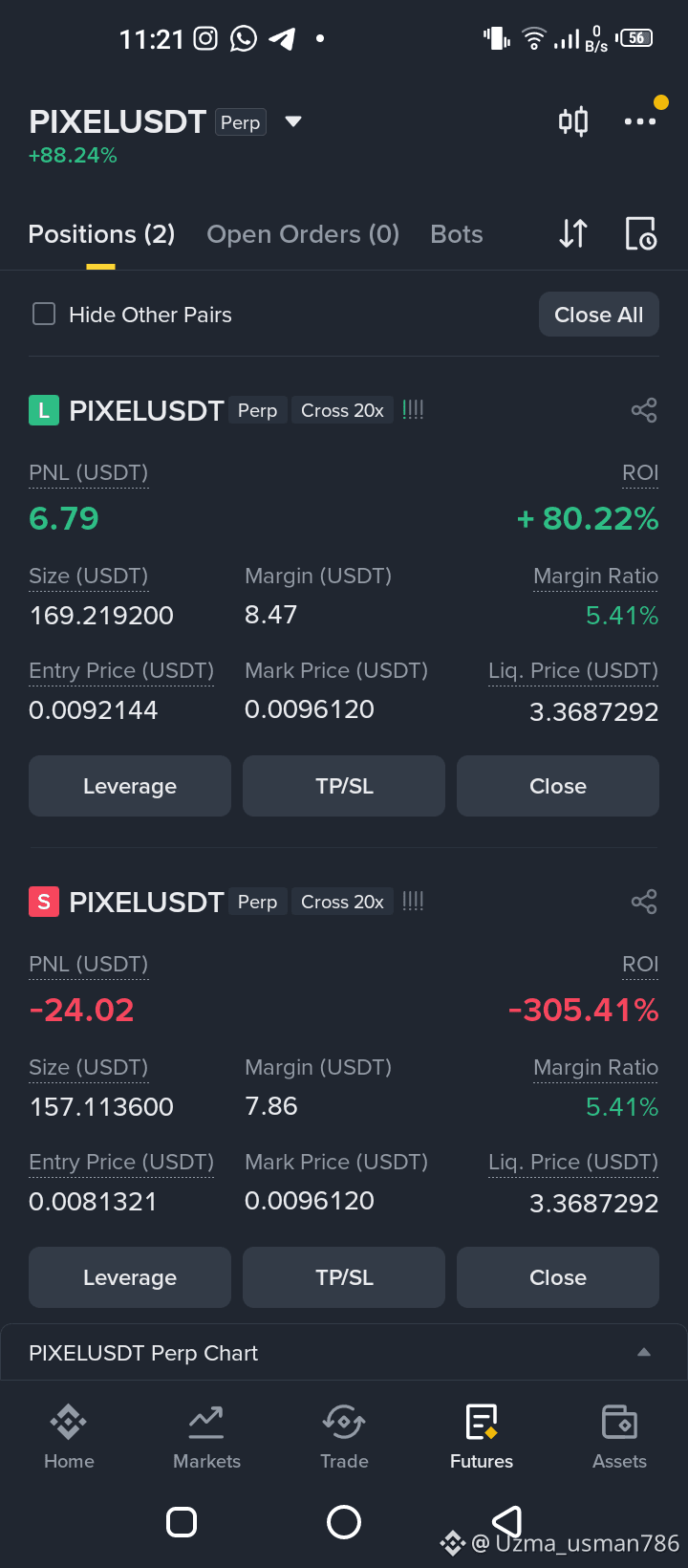Share the long PIXELUSDT position

click(x=644, y=410)
